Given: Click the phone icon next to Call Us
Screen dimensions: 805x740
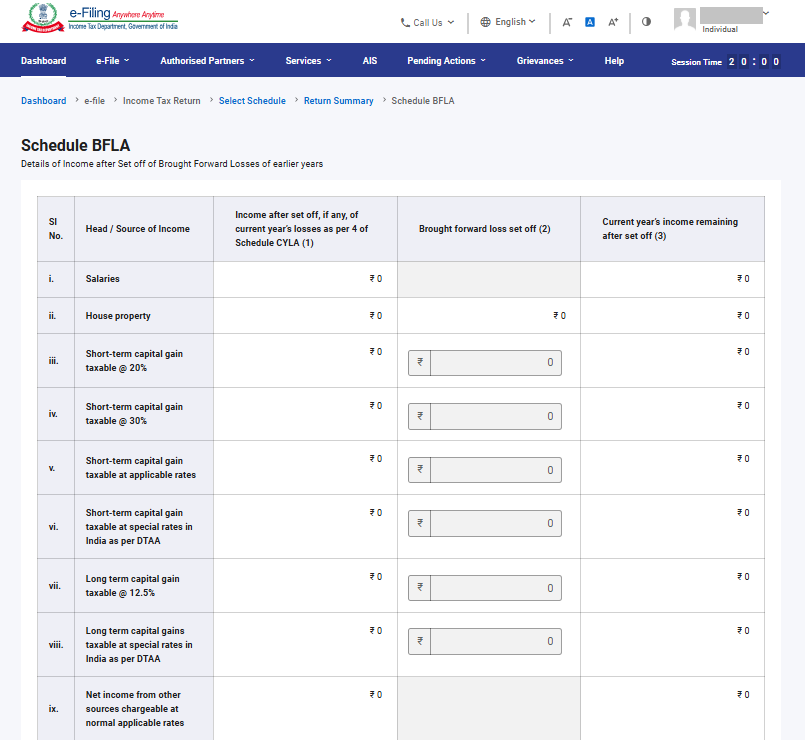Looking at the screenshot, I should [405, 23].
